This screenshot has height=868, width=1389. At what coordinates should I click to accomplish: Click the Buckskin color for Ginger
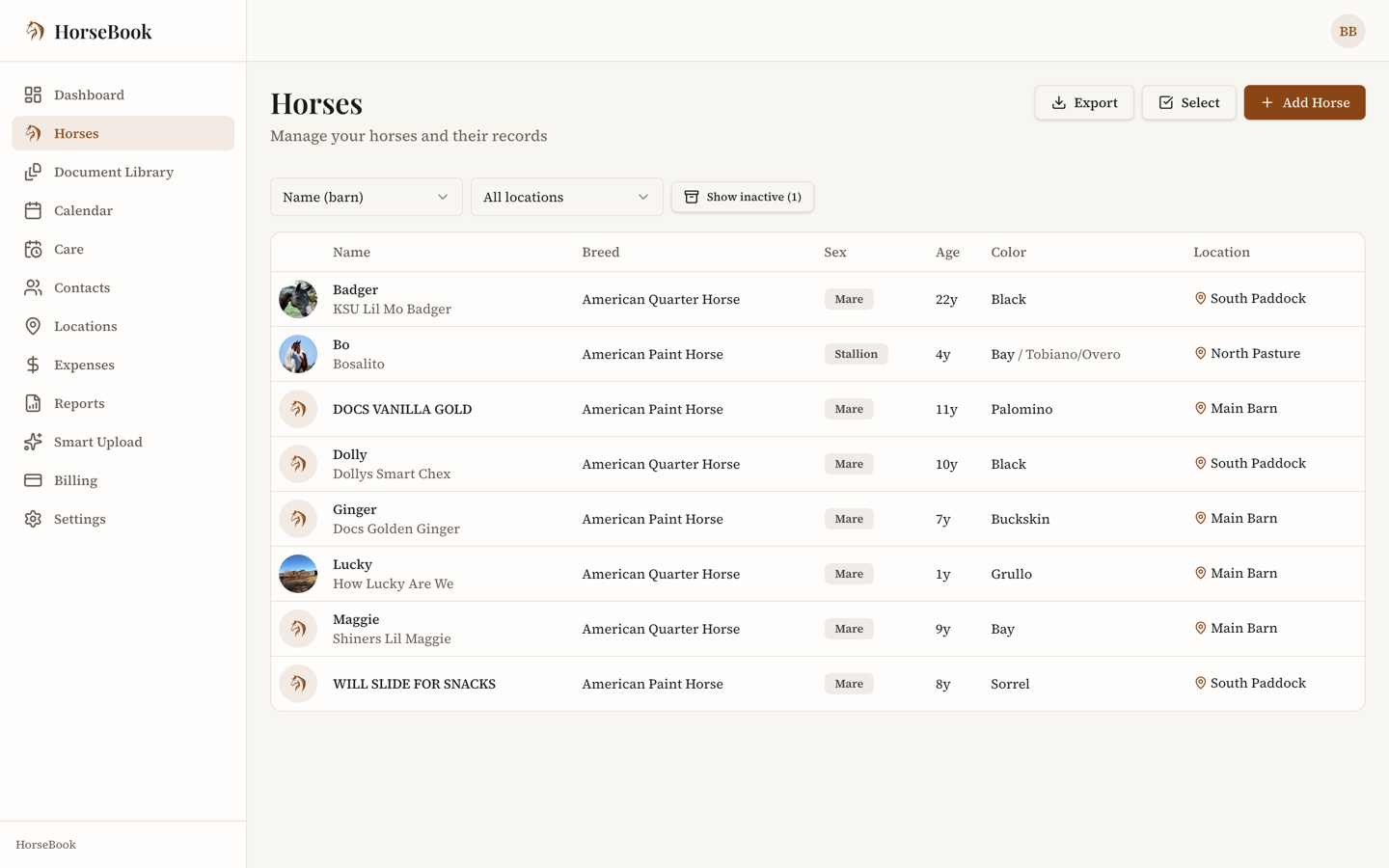coord(1020,519)
